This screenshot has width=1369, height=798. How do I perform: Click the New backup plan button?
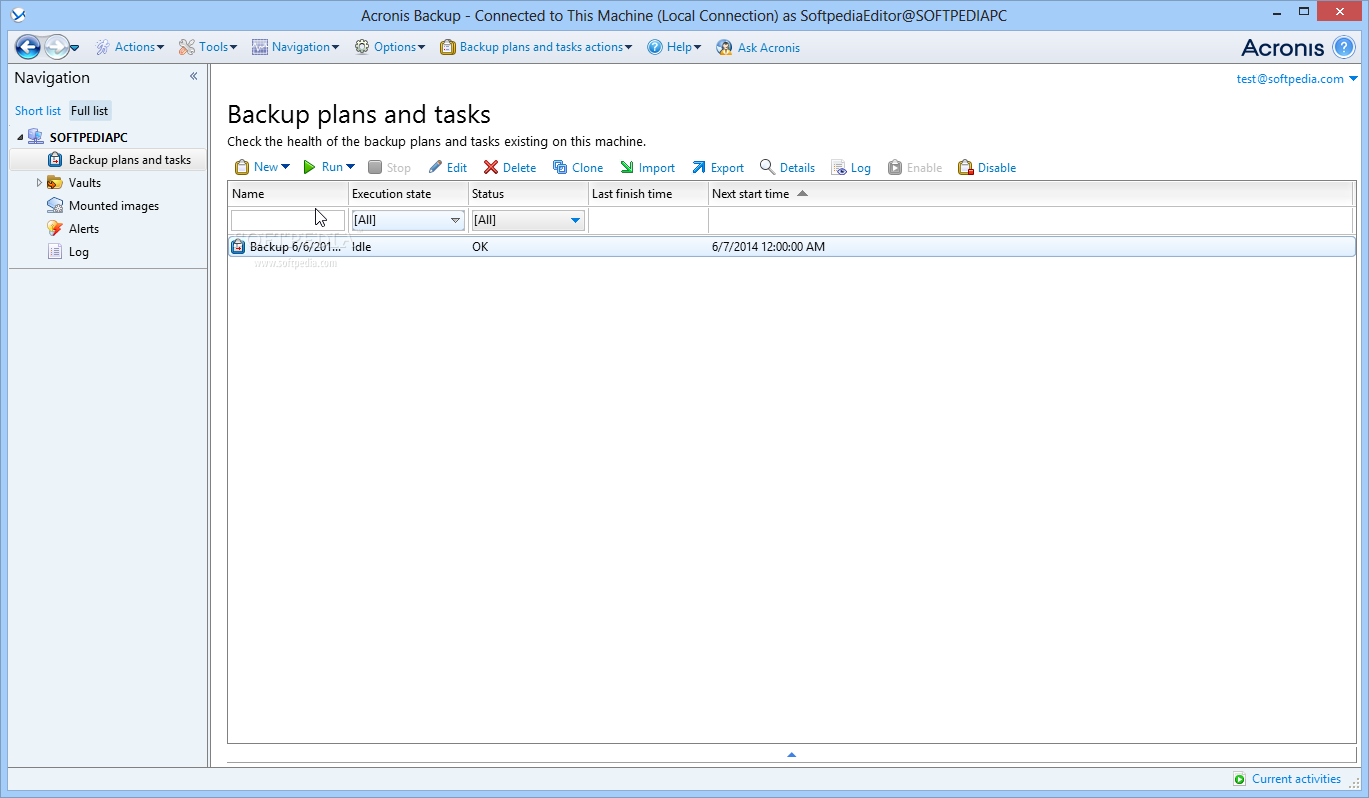click(256, 167)
